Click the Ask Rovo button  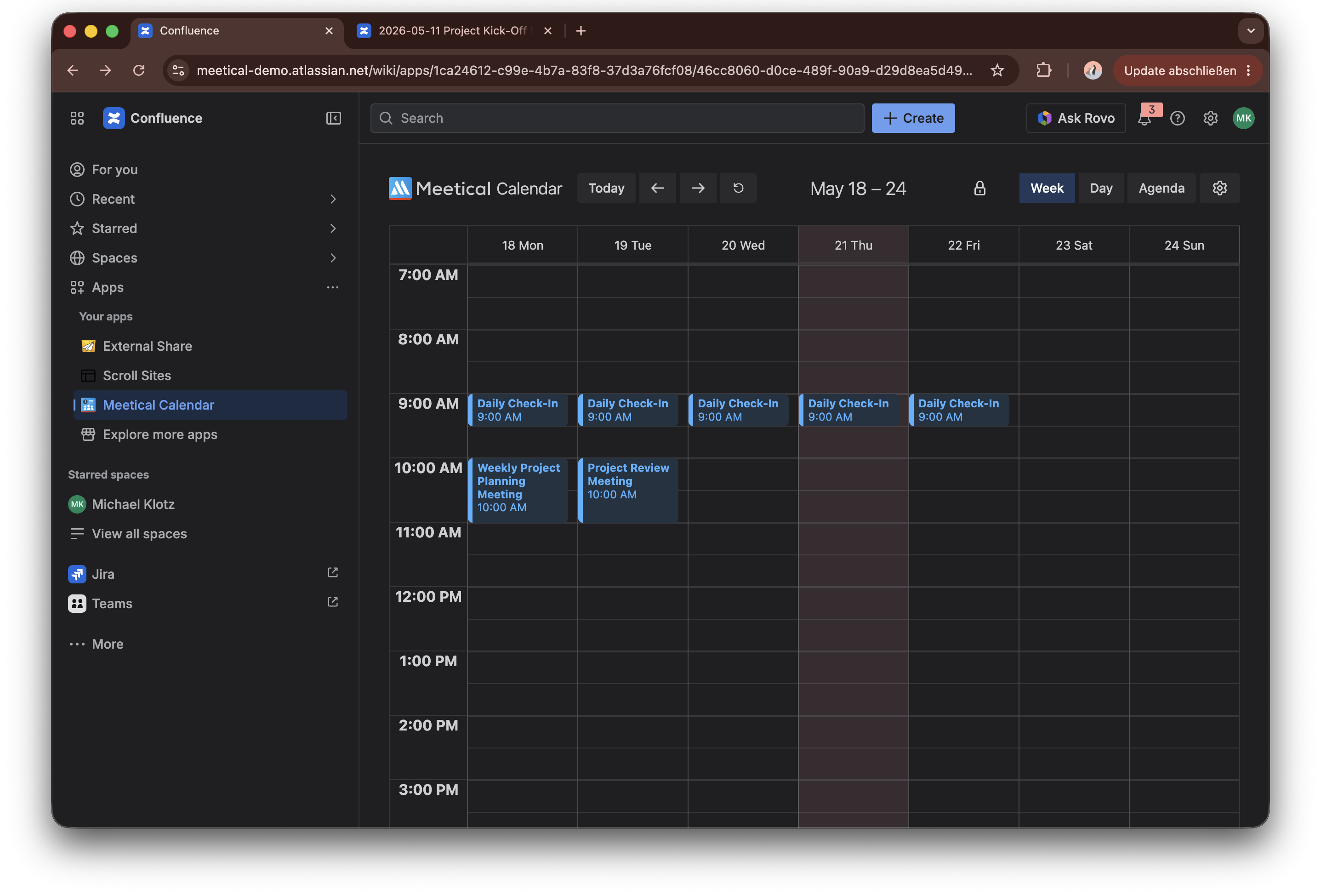point(1076,118)
